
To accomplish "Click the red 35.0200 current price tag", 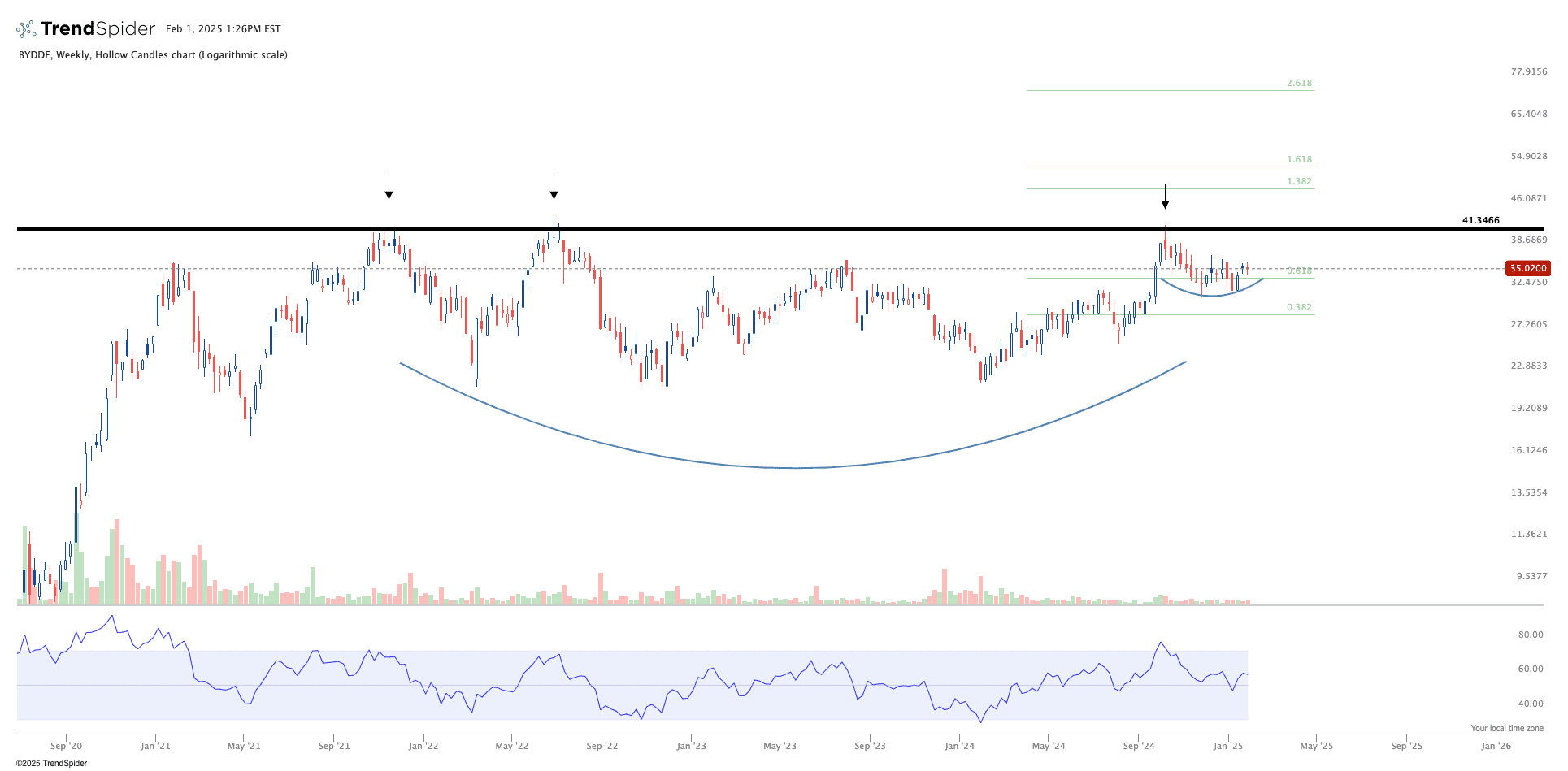I will (x=1528, y=268).
